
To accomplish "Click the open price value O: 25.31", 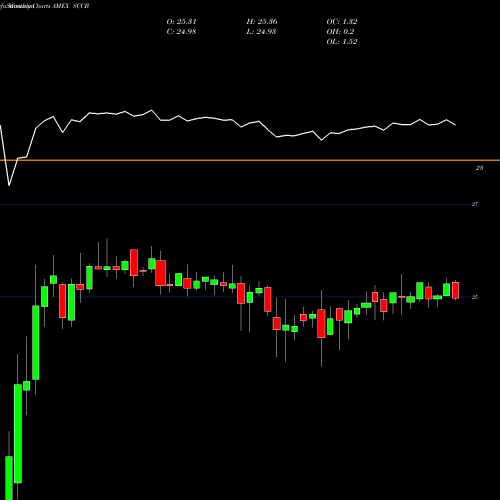I will coord(181,22).
